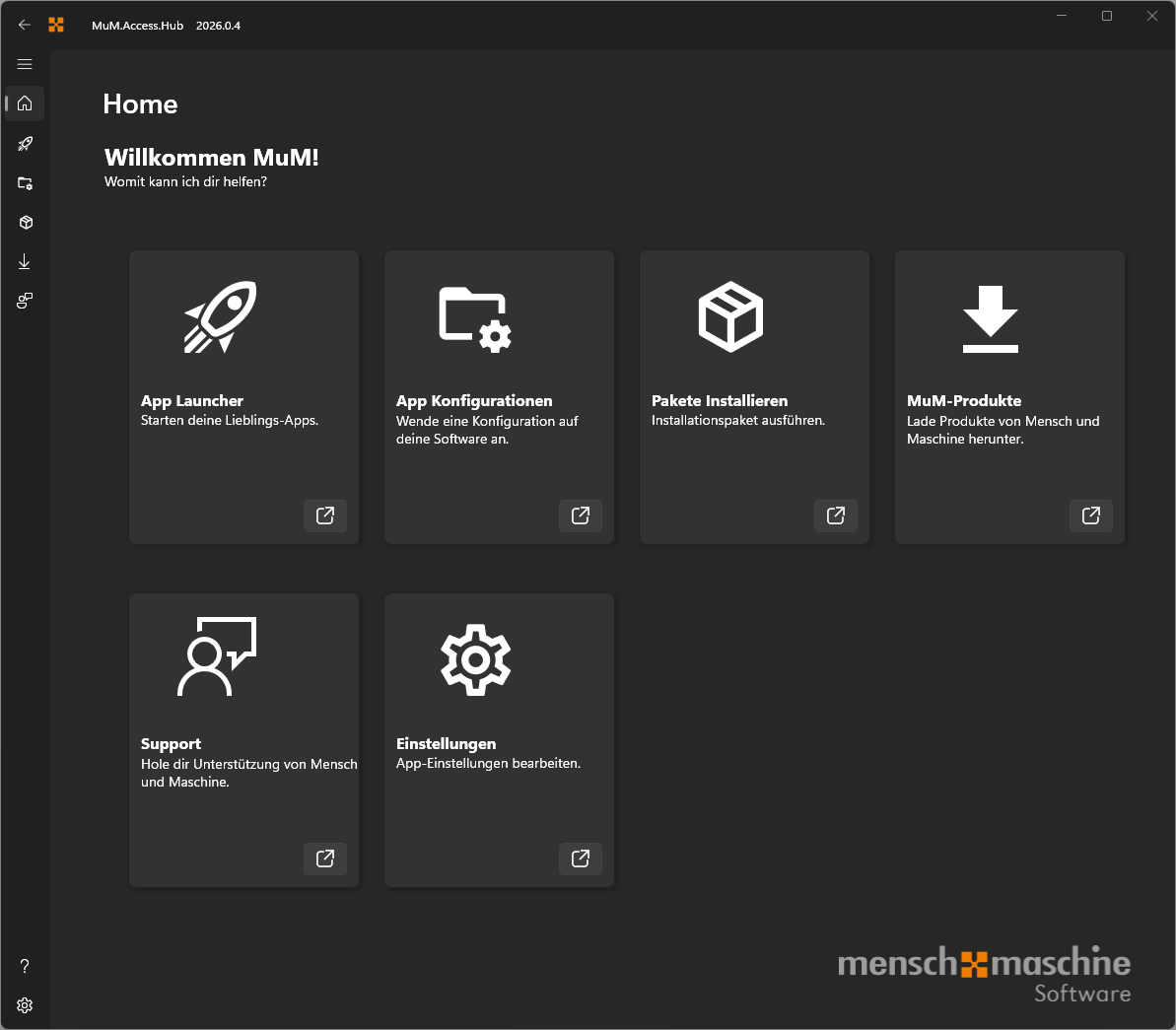Expand the hamburger navigation menu
The height and width of the screenshot is (1030, 1176).
tap(26, 64)
